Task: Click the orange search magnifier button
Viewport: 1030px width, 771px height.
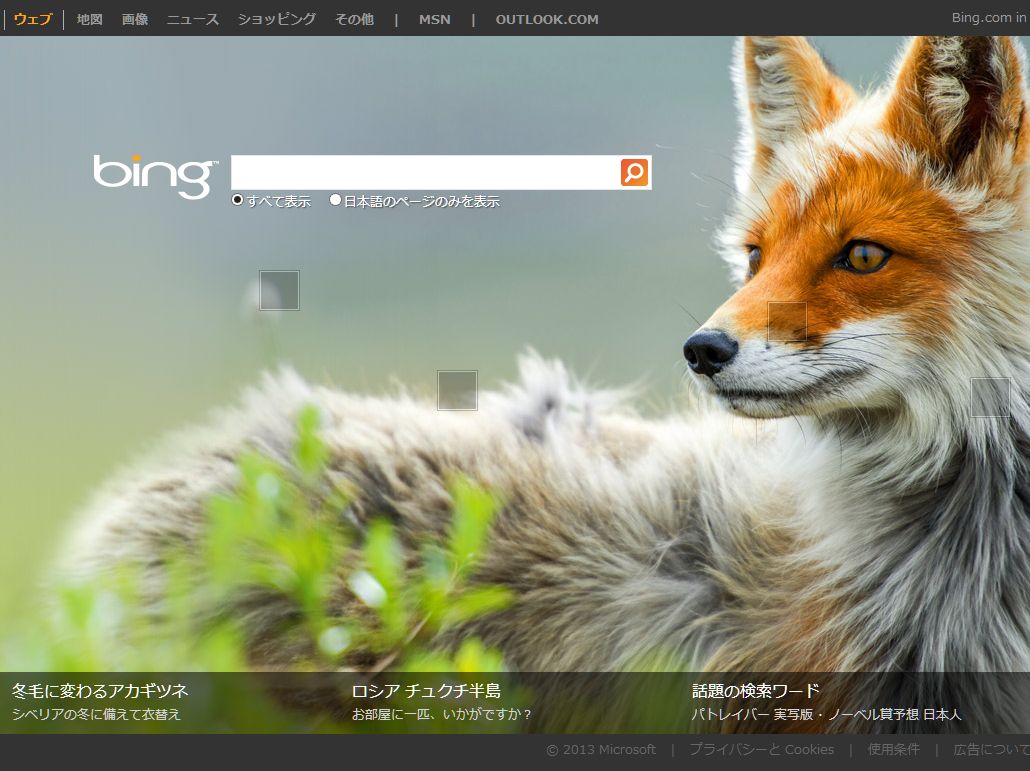Action: click(x=634, y=172)
